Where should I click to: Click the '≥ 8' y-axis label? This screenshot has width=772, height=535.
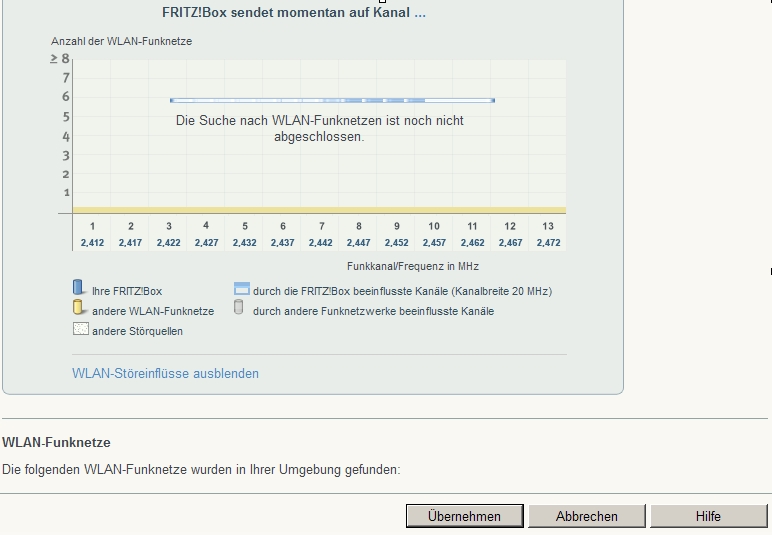[60, 59]
